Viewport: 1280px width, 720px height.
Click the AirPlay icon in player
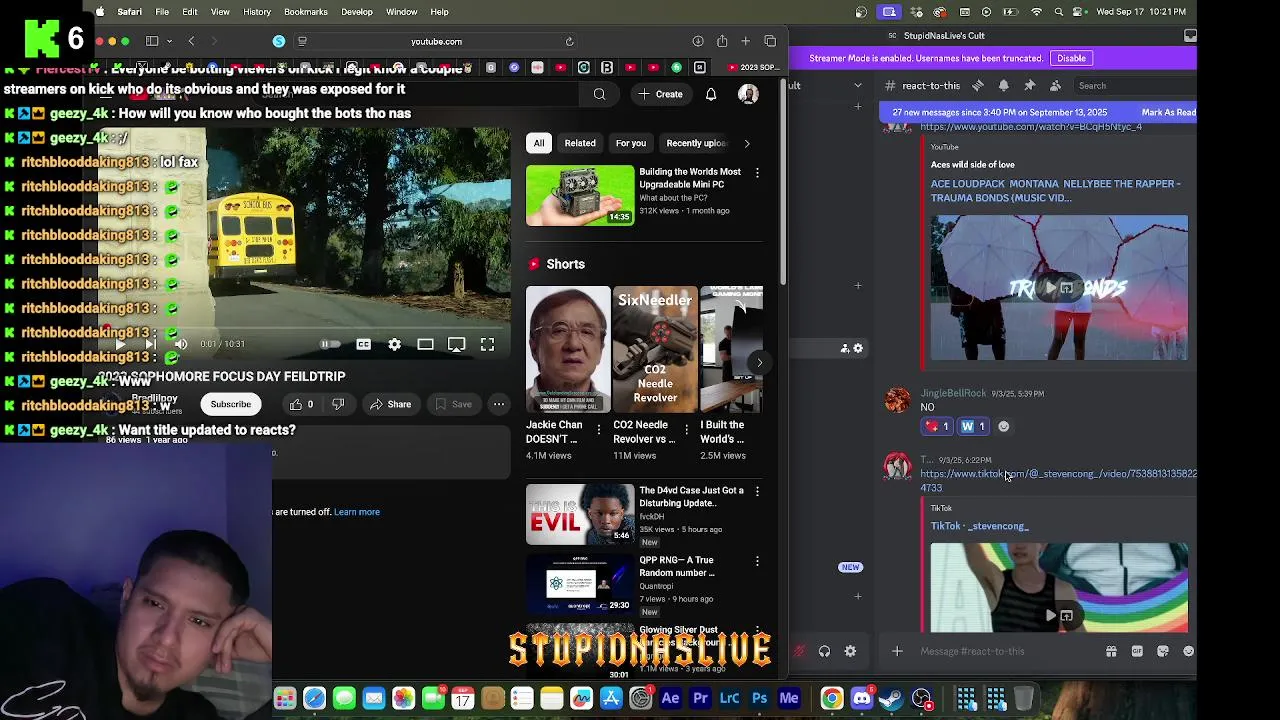coord(456,344)
